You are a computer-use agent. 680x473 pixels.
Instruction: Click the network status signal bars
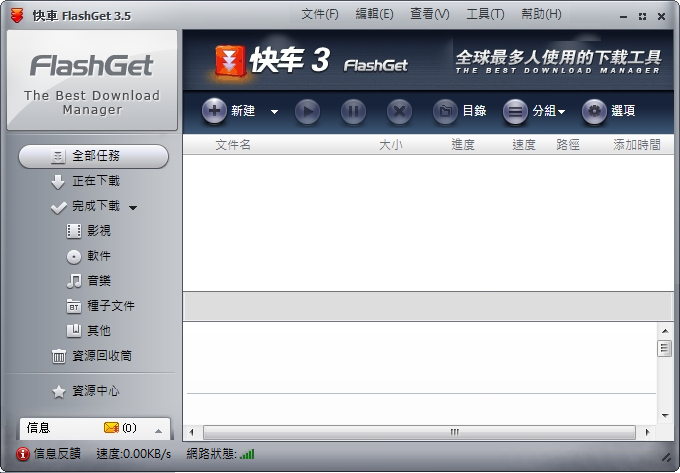click(247, 454)
